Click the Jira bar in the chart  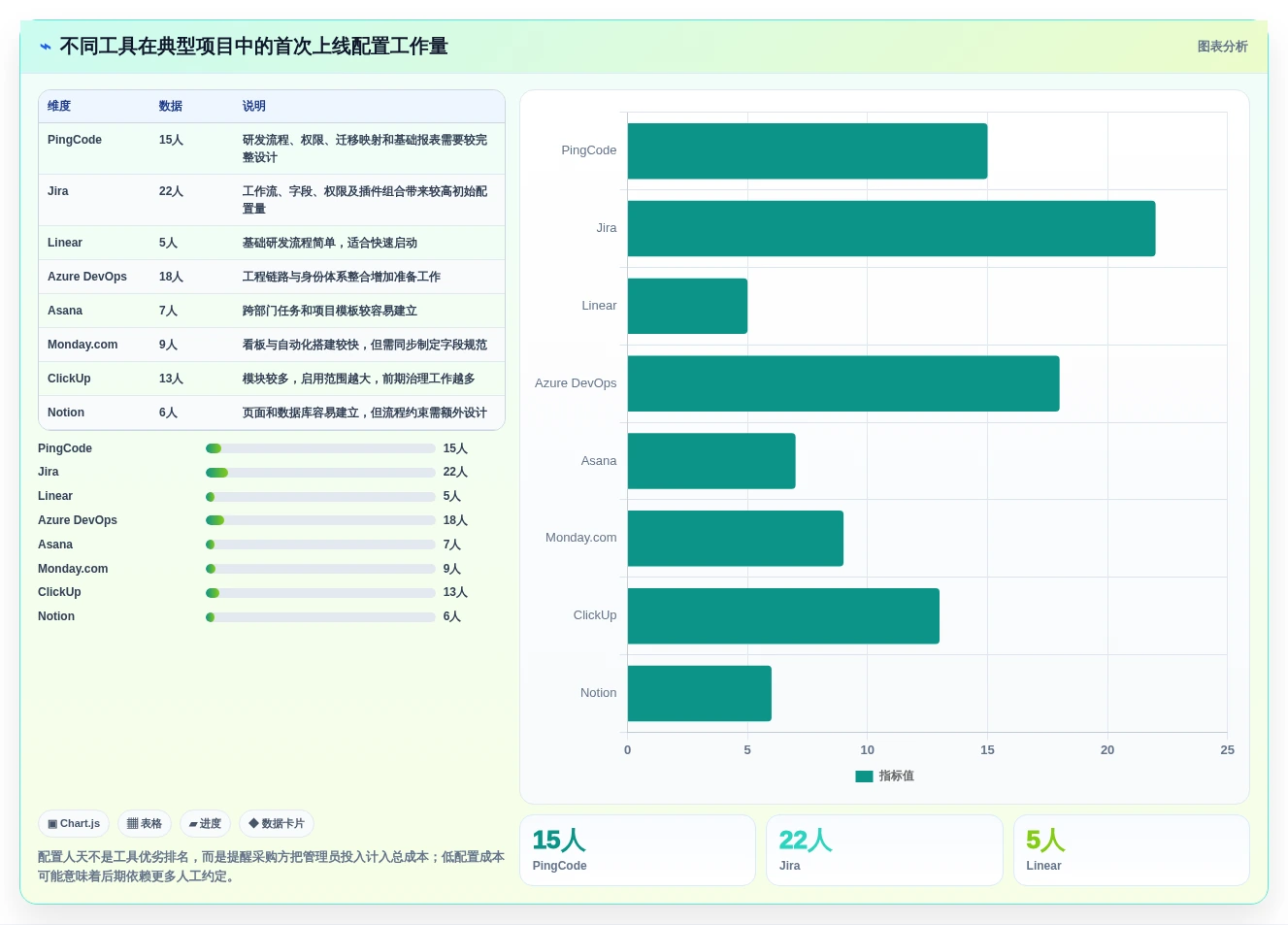(x=891, y=229)
